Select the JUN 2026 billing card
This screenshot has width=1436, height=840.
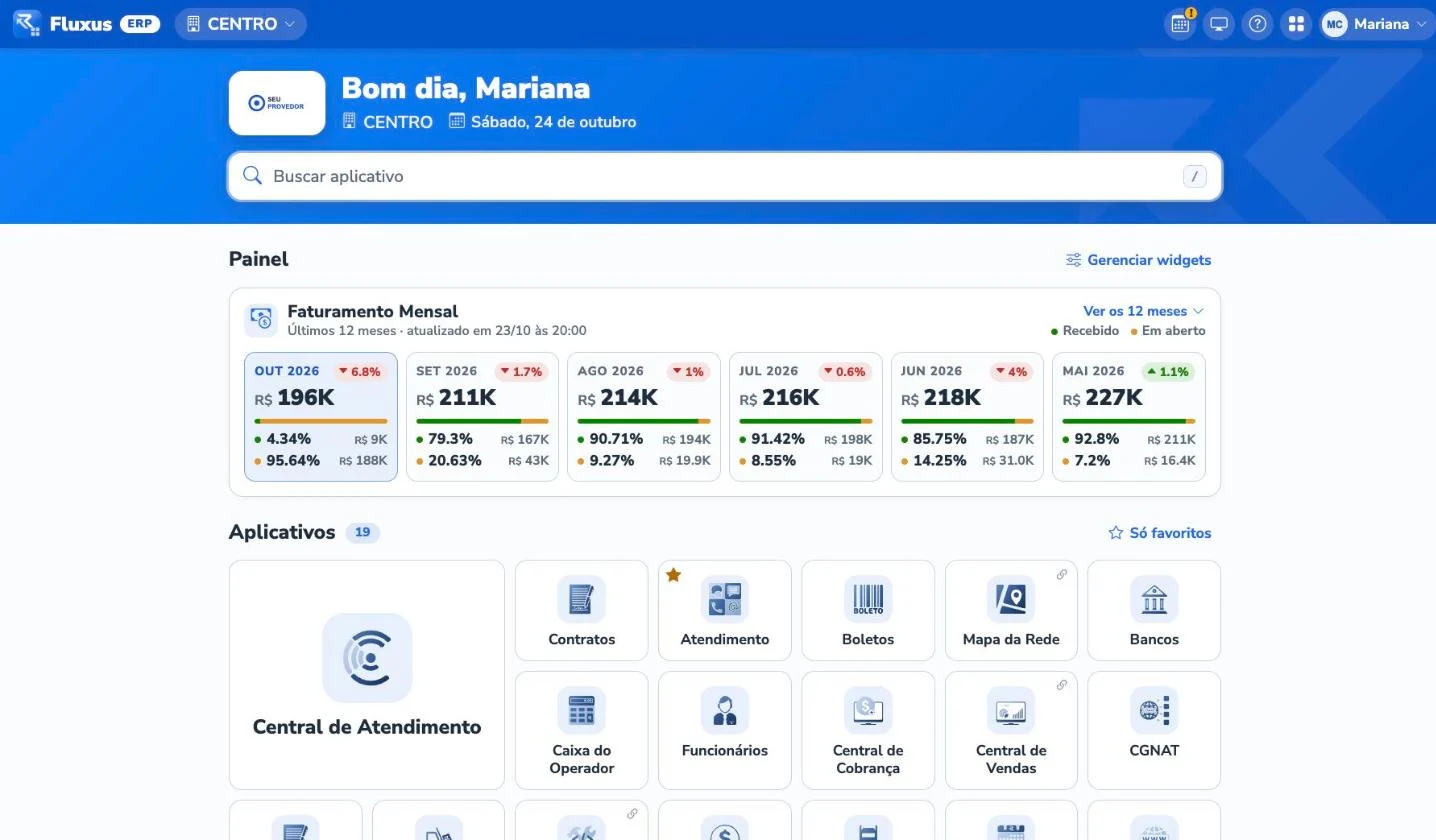[967, 417]
